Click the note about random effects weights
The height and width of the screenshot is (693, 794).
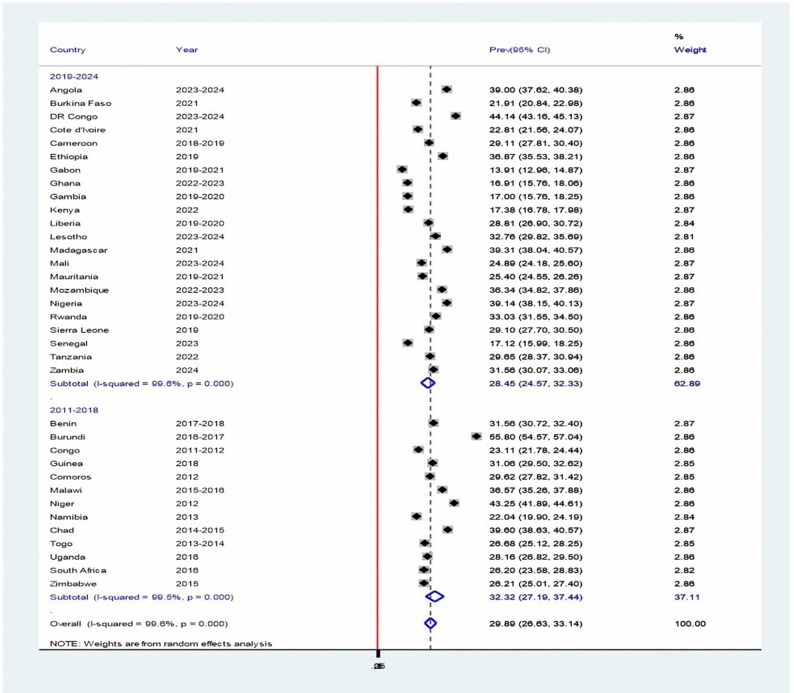161,644
